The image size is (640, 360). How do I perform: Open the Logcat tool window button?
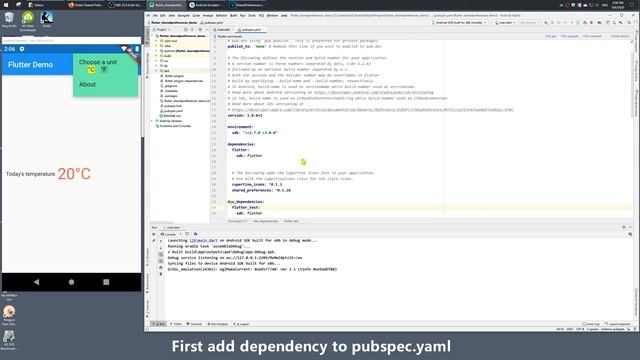241,324
